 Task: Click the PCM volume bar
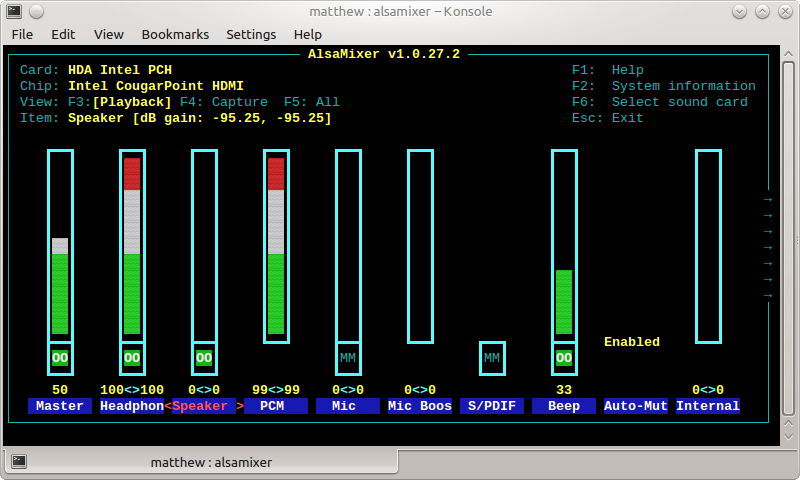tap(276, 246)
